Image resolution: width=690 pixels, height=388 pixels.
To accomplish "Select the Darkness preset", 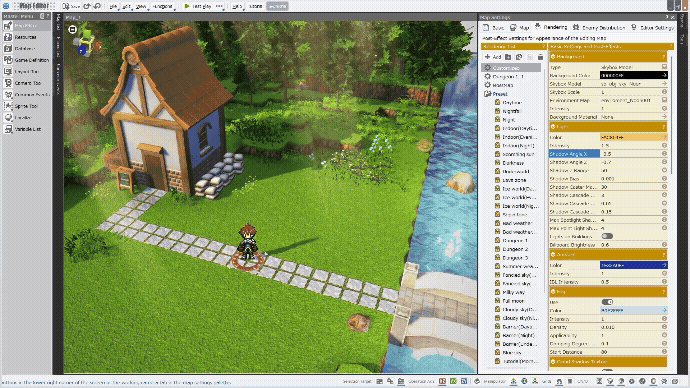I will click(x=513, y=163).
